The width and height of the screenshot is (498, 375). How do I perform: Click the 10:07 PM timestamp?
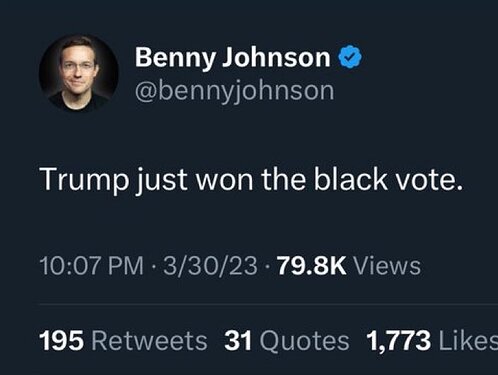(91, 266)
